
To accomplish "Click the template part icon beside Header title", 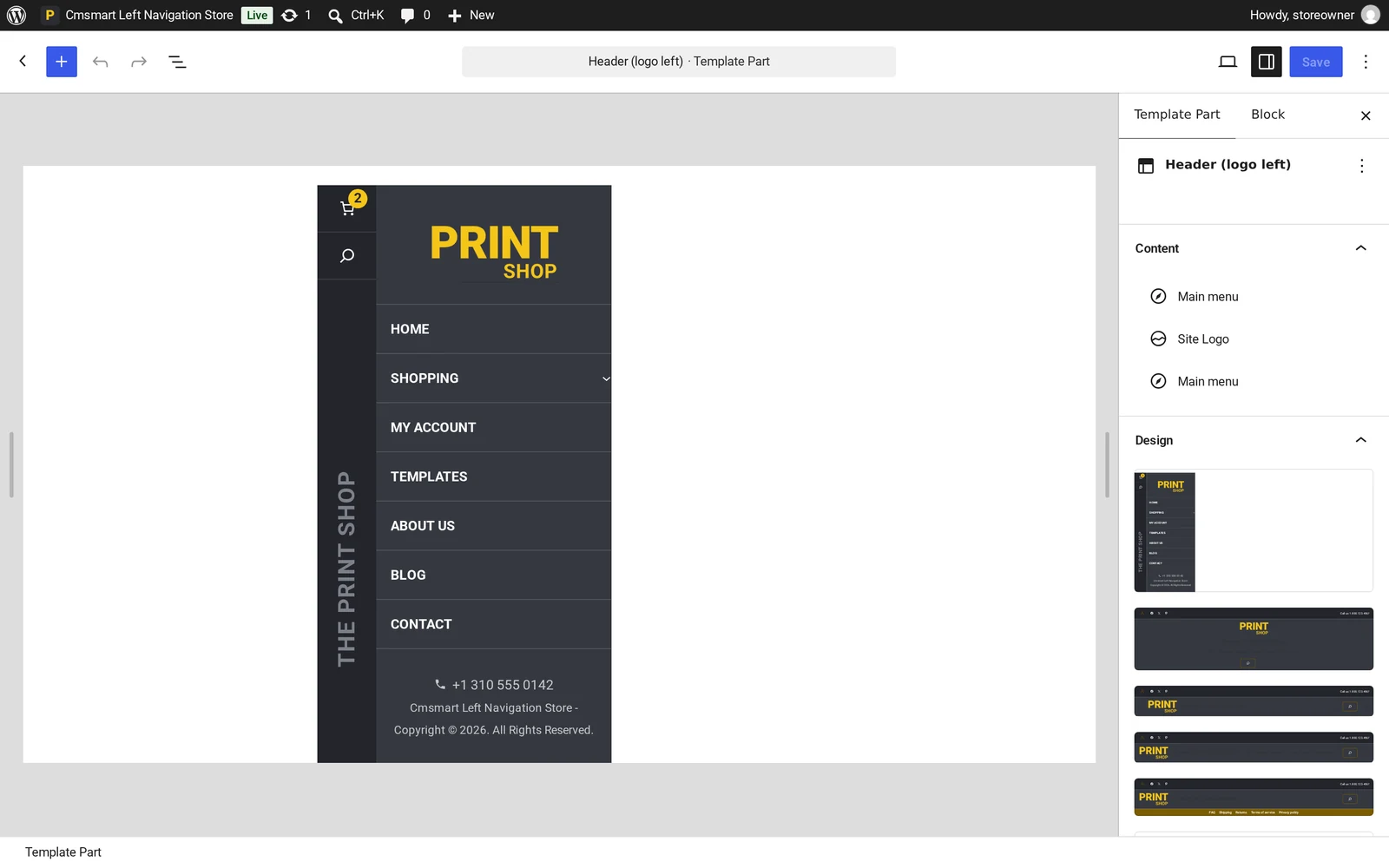I will tap(1146, 166).
